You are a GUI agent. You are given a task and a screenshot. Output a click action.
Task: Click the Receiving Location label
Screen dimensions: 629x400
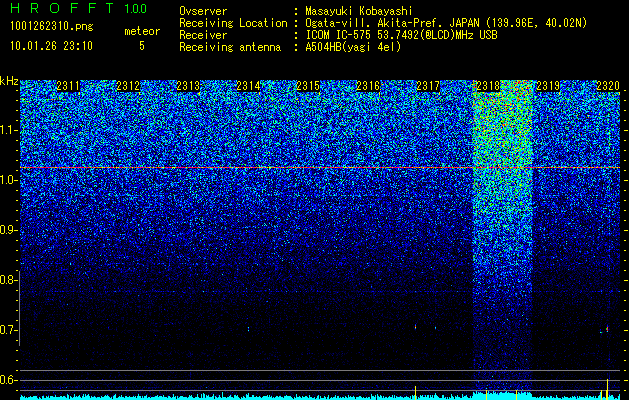point(233,23)
